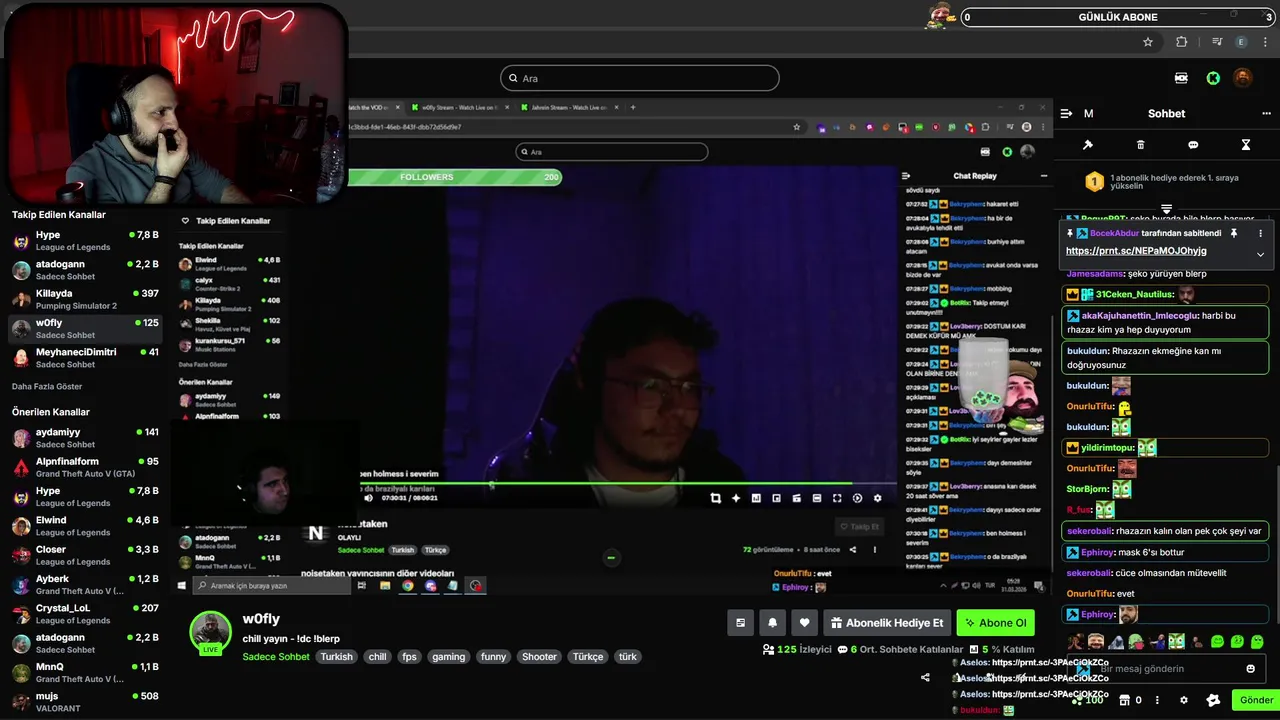Open chat three-dot options near shop

pos(1157,700)
